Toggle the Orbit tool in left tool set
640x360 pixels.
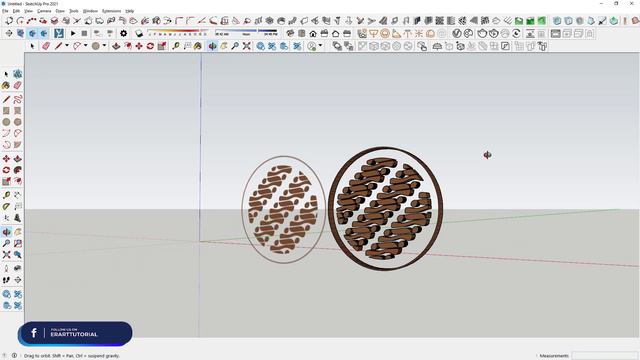tap(6, 232)
